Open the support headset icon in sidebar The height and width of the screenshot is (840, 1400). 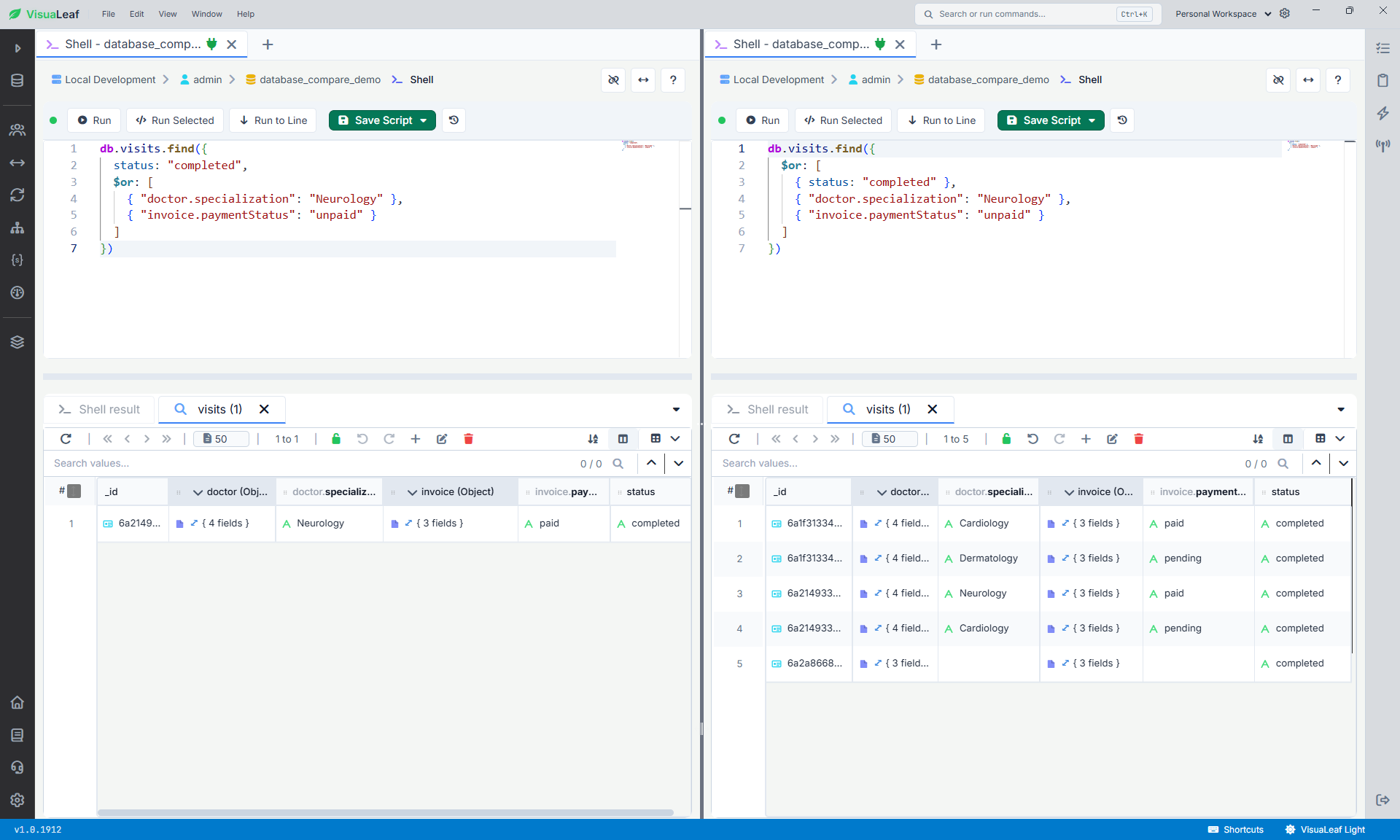click(x=17, y=767)
